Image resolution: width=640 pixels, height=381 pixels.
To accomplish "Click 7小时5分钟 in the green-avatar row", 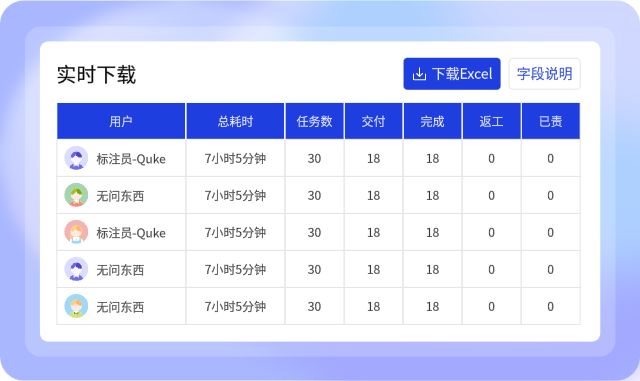I will (x=235, y=196).
